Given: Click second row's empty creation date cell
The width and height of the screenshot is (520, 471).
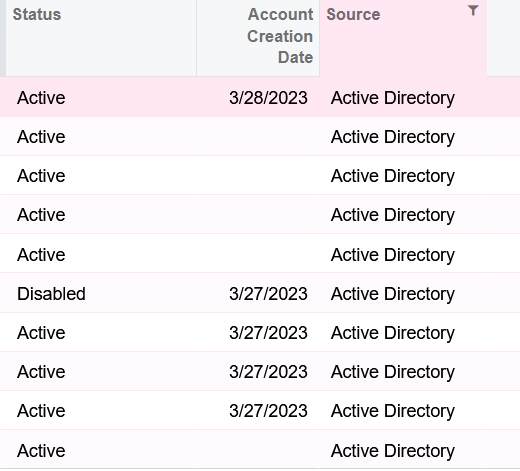Looking at the screenshot, I should tap(258, 137).
